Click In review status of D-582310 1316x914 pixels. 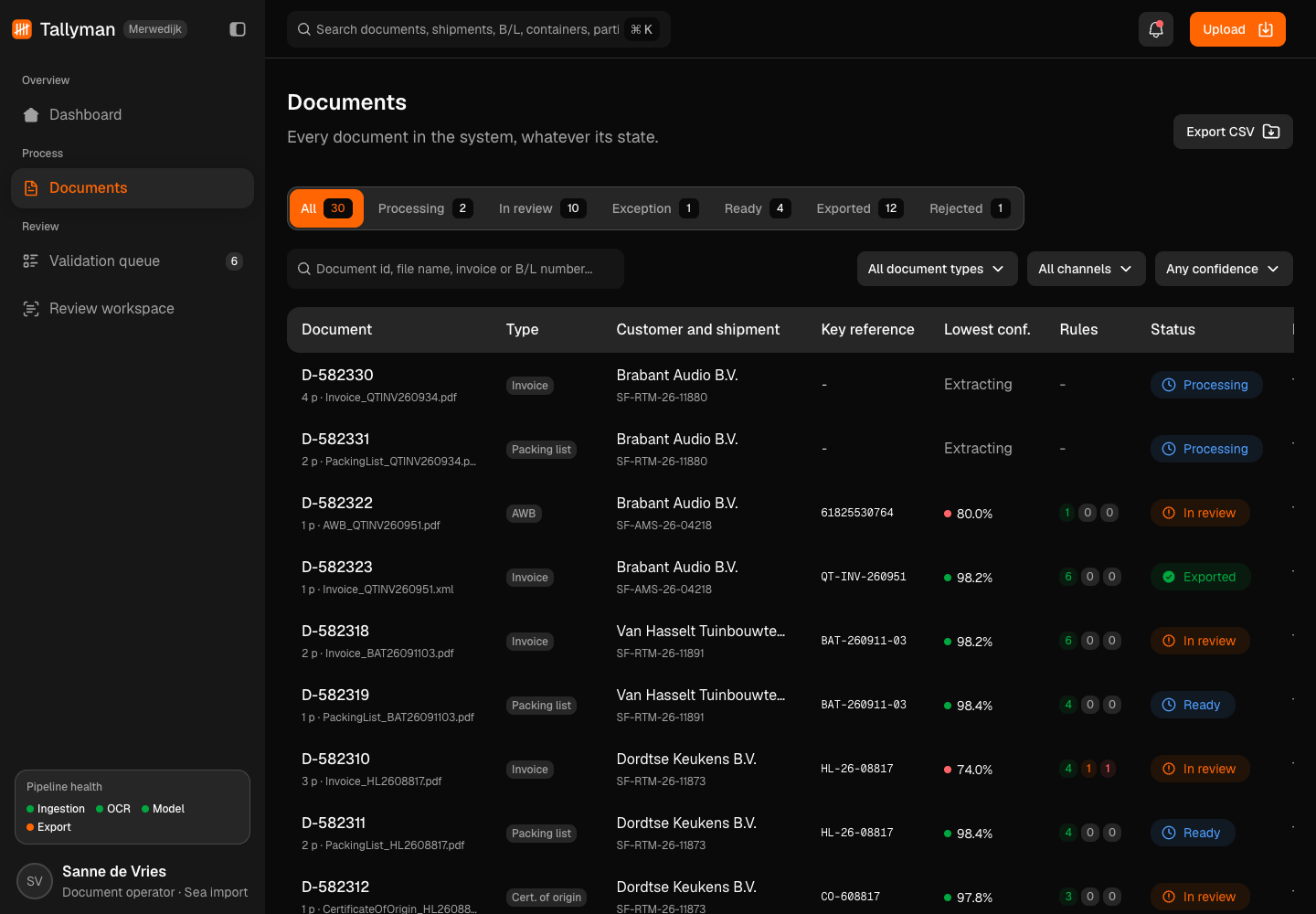coord(1200,769)
